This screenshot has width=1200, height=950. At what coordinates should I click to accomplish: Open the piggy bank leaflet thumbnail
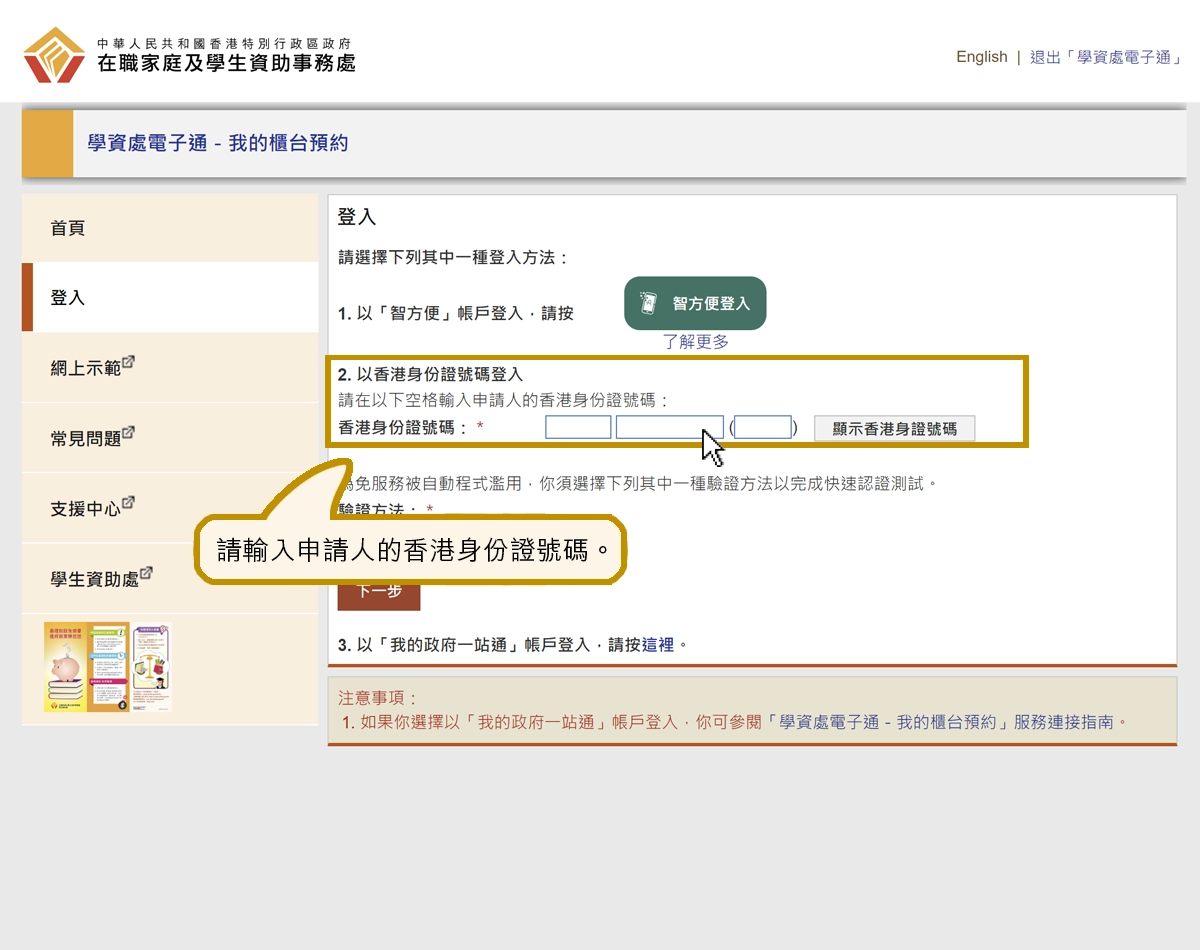(86, 667)
